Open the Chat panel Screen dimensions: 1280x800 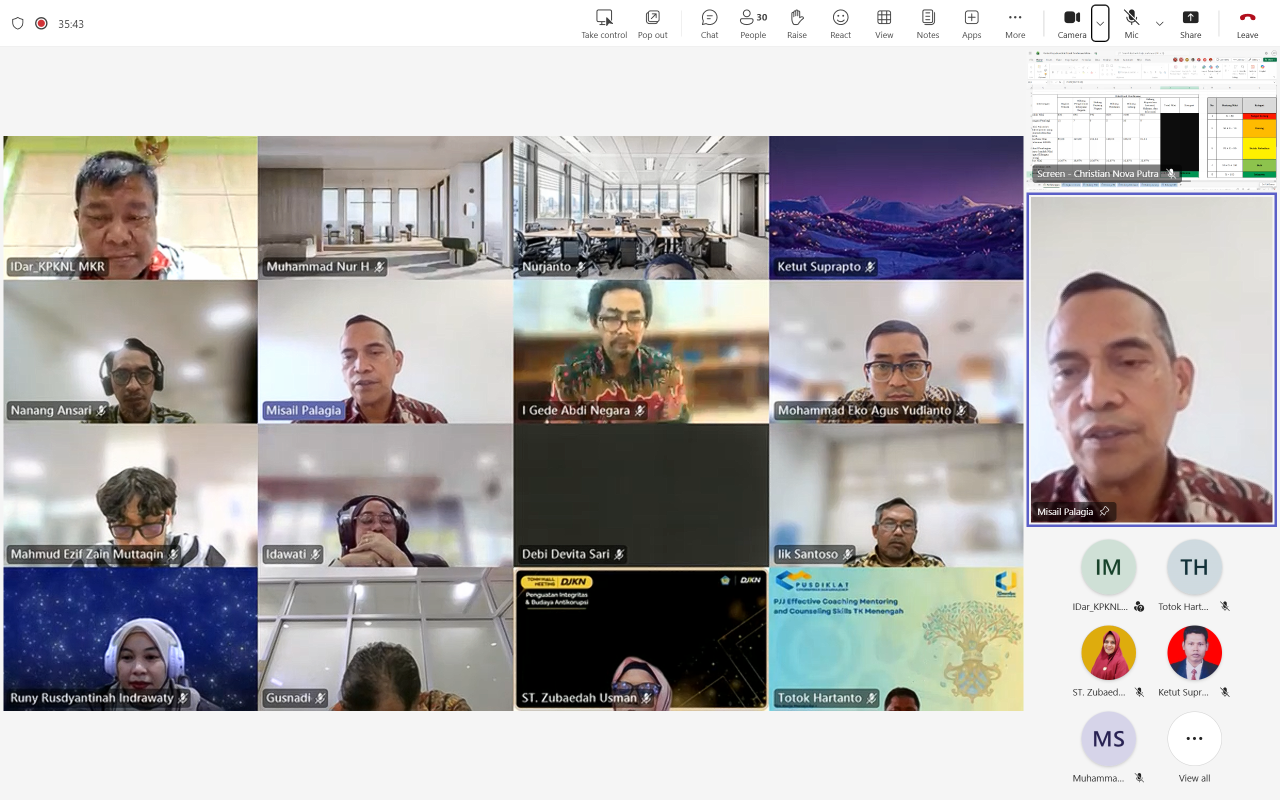(x=709, y=23)
